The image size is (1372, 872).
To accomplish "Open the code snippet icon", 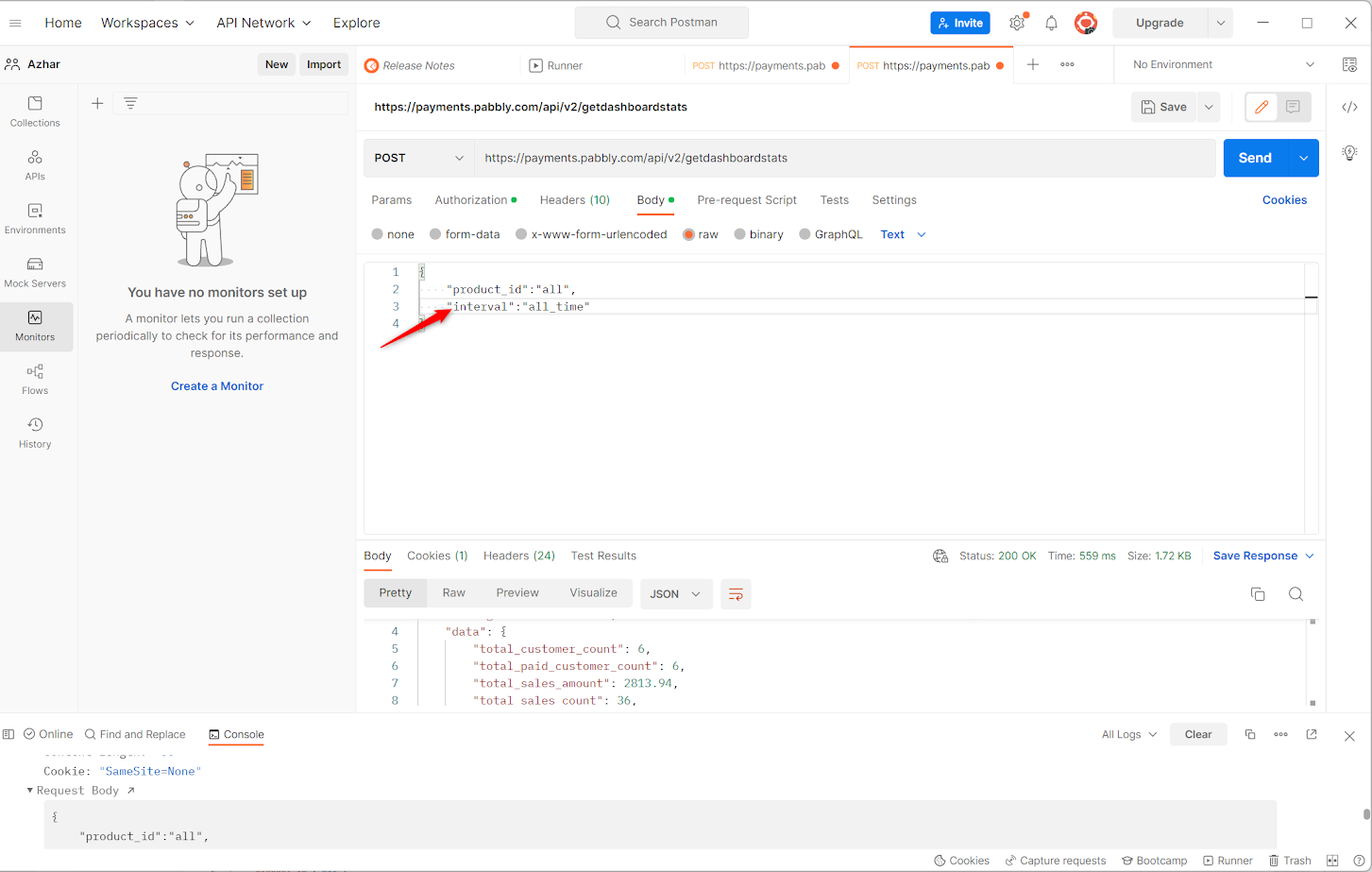I will (1349, 108).
